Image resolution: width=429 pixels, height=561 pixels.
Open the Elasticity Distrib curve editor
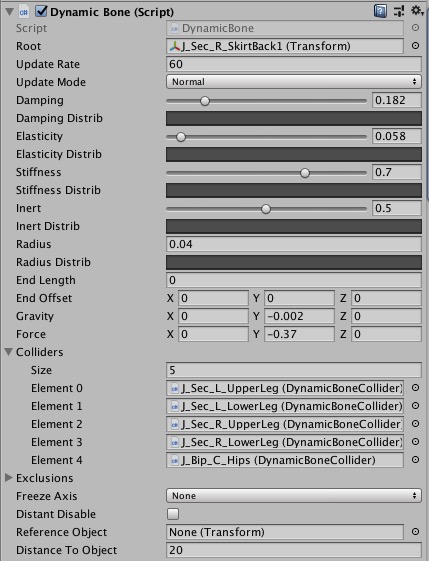[x=294, y=154]
